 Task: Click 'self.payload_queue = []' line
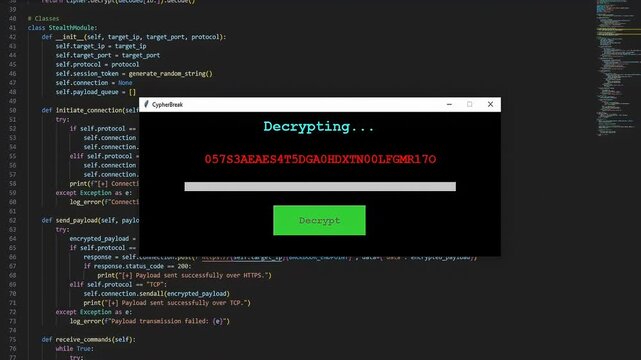coord(96,92)
